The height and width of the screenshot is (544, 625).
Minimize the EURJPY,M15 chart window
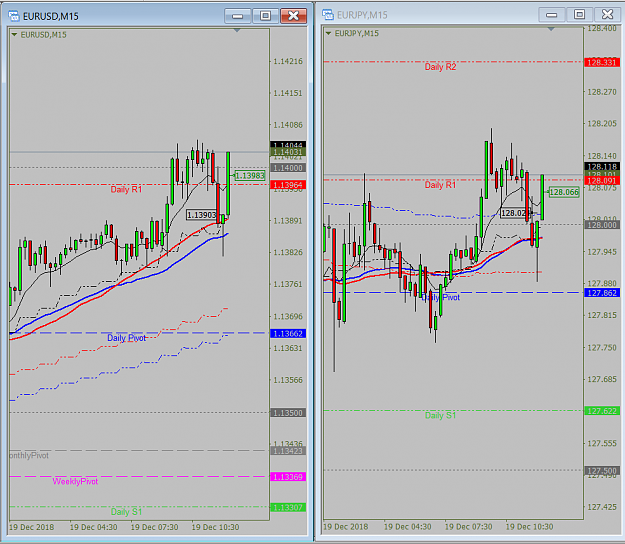[552, 15]
